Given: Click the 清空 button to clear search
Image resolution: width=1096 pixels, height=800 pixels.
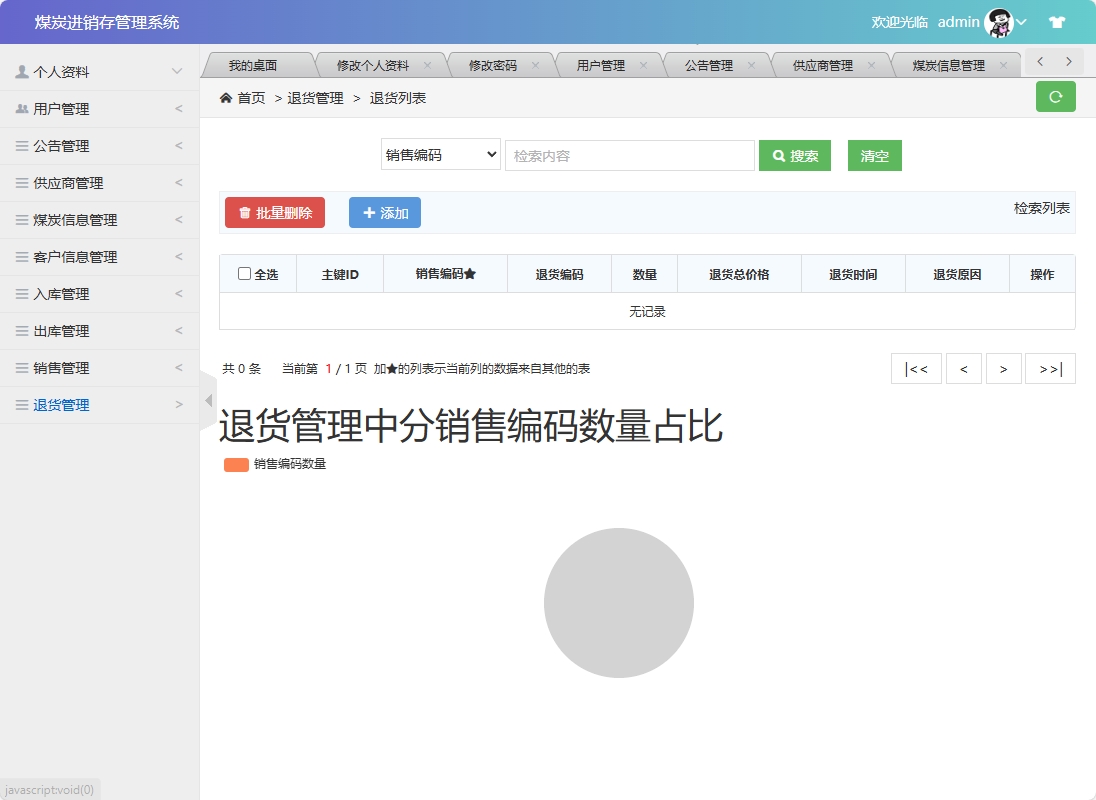Looking at the screenshot, I should [x=874, y=156].
